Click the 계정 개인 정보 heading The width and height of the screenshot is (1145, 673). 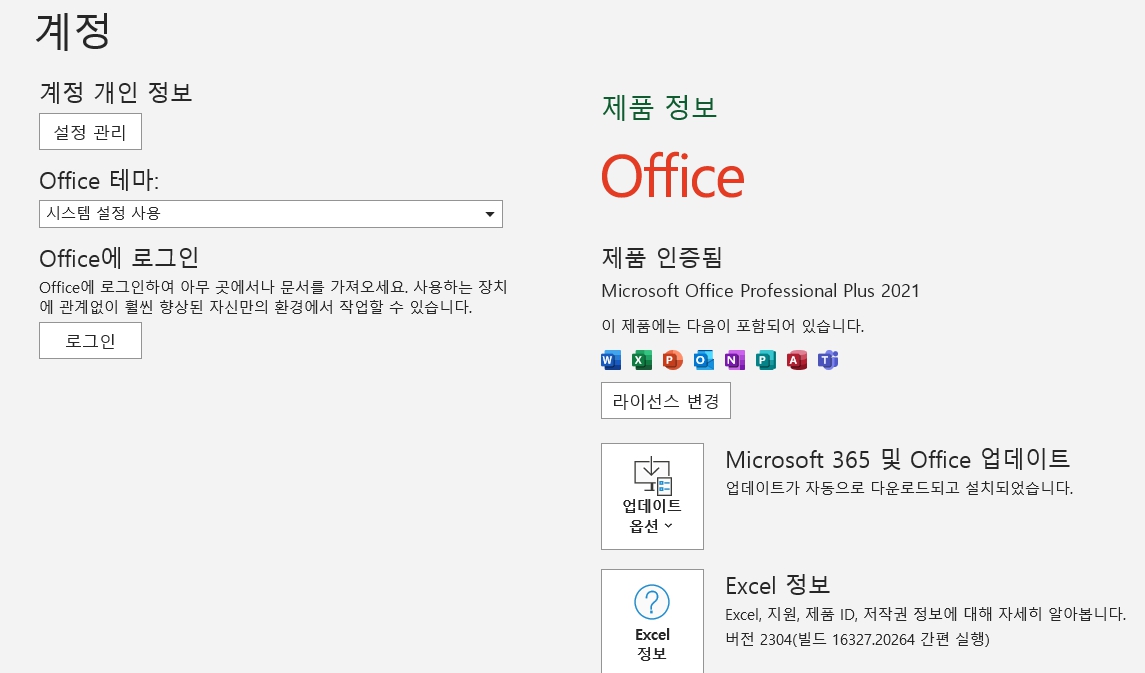point(116,92)
